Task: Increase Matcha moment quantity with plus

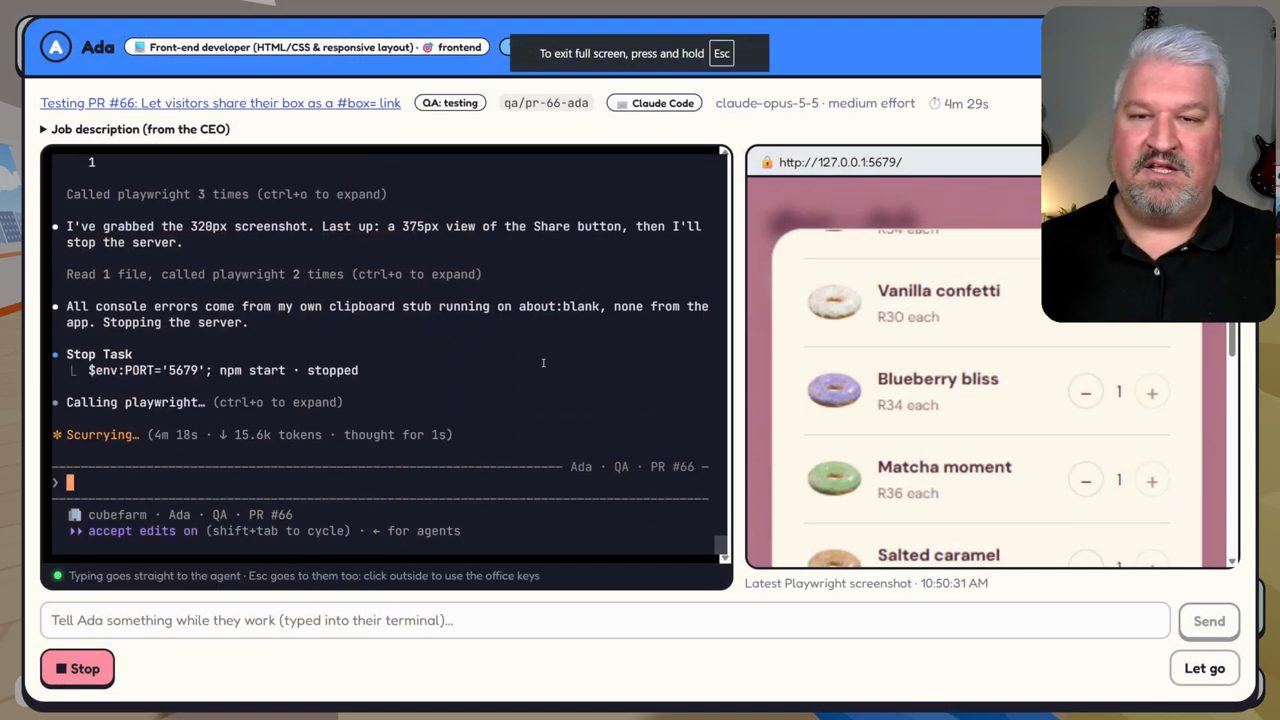Action: click(1152, 481)
